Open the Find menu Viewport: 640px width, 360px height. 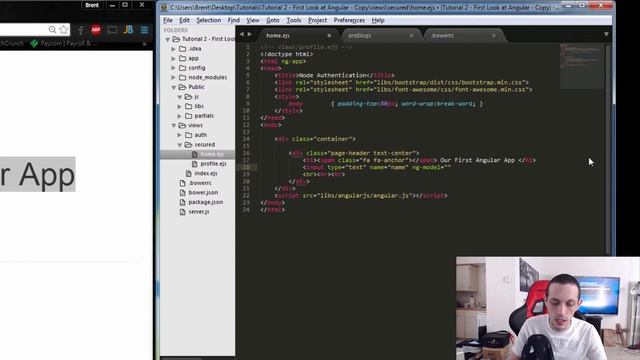click(233, 20)
